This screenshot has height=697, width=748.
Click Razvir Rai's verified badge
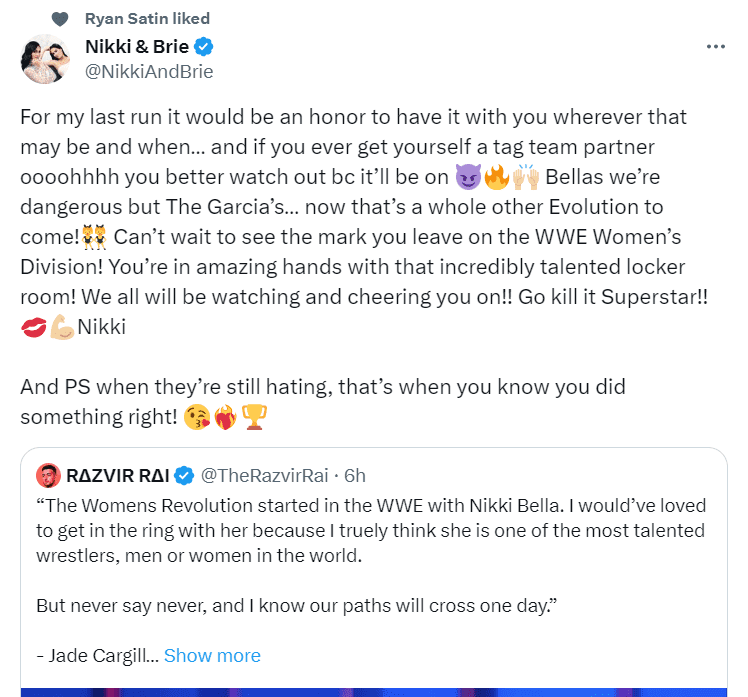pos(186,474)
